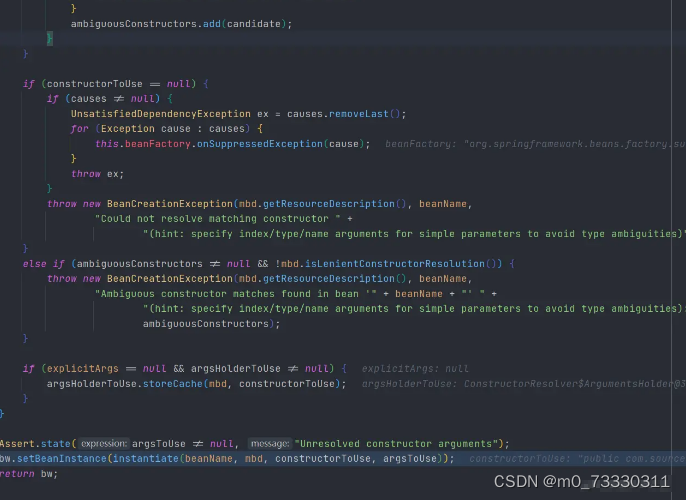The height and width of the screenshot is (500, 686).
Task: Click the "this" keyword before beanFactory
Action: [107, 144]
